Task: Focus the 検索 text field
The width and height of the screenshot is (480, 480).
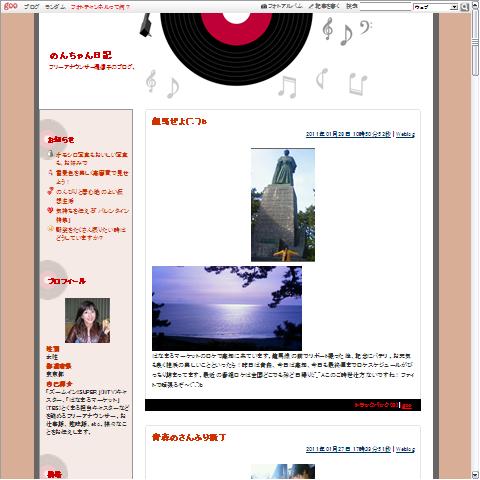Action: [x=385, y=7]
